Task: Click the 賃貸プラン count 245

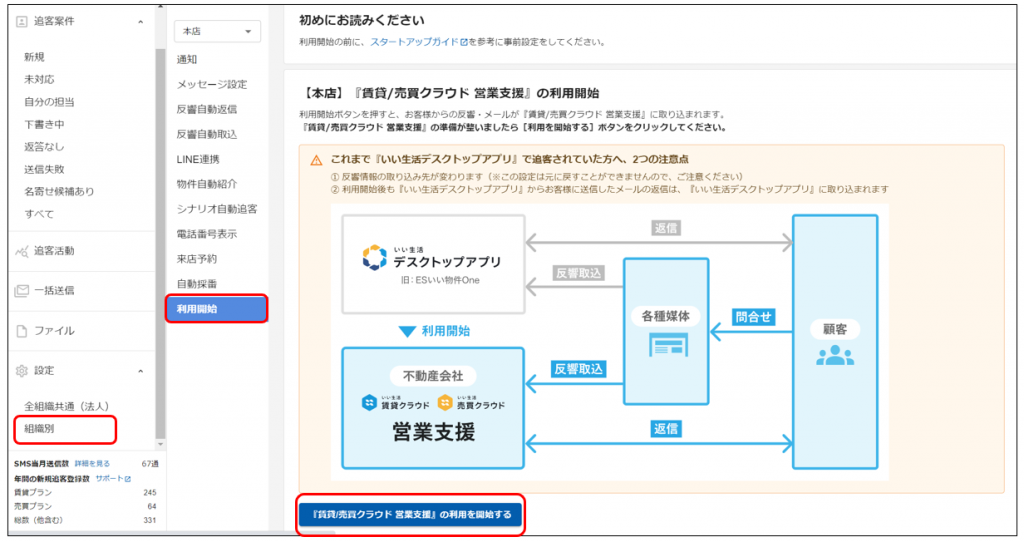Action: 150,493
